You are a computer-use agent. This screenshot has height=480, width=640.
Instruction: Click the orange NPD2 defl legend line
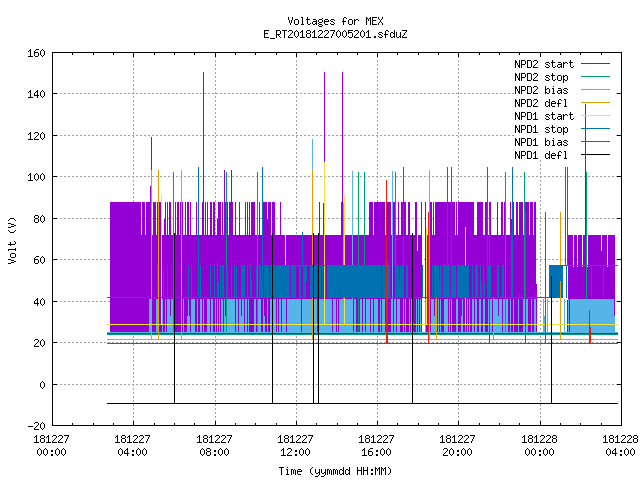click(595, 103)
